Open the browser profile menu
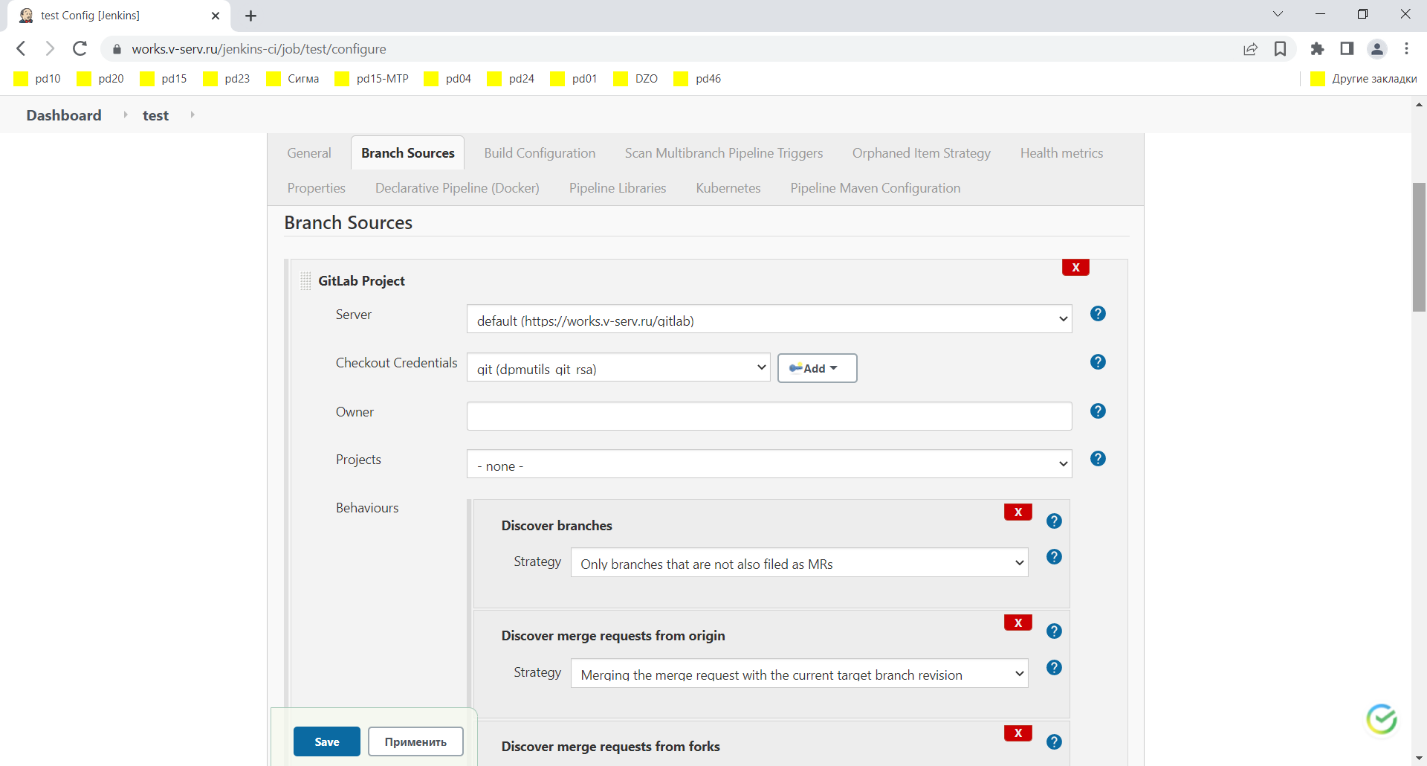 [1377, 48]
